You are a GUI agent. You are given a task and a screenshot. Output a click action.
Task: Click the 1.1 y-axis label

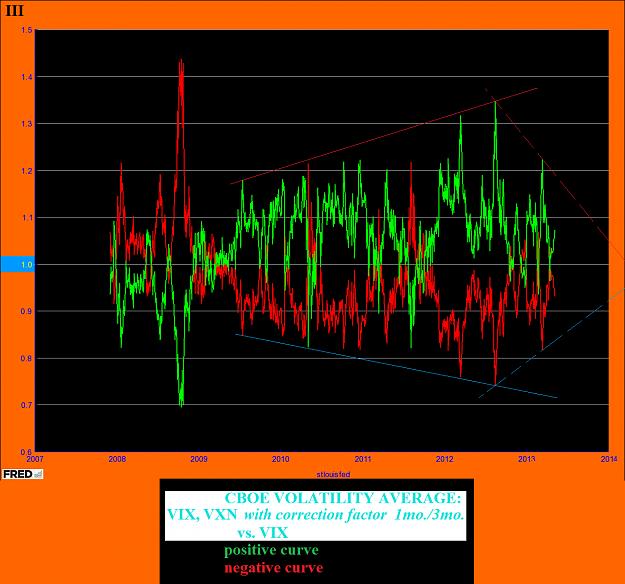point(27,218)
